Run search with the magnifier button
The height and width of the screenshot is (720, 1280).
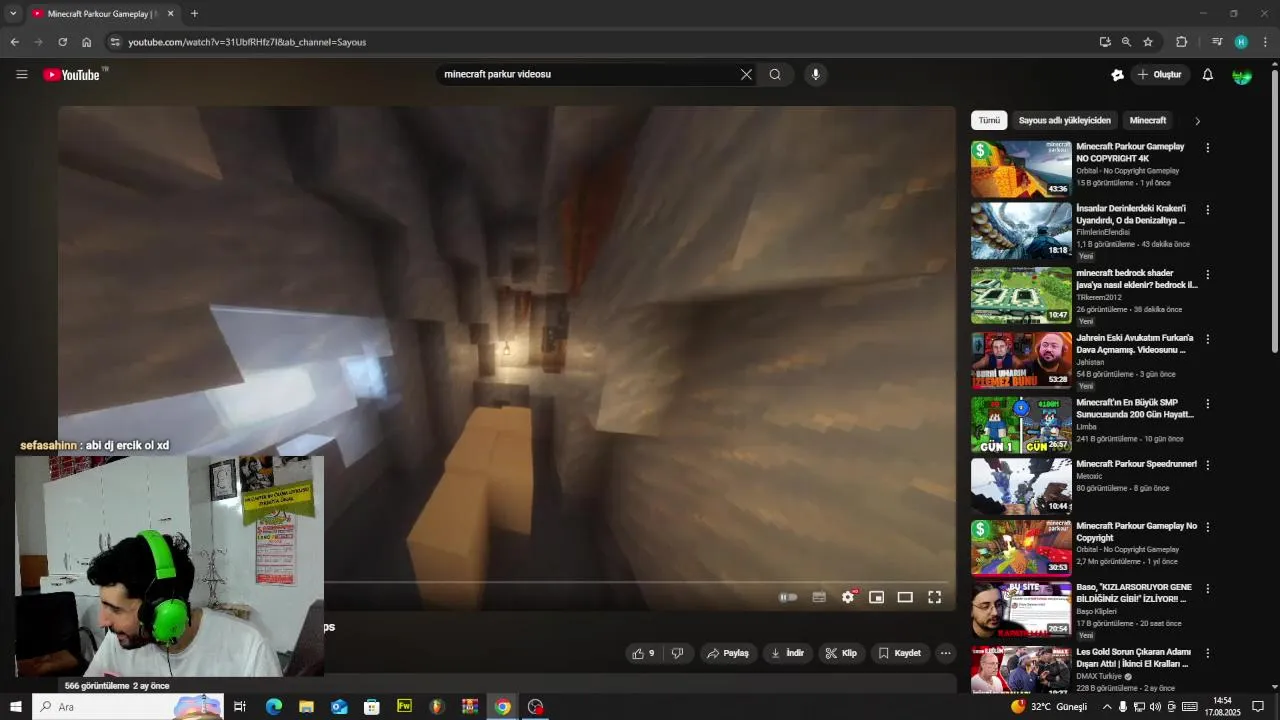(775, 74)
